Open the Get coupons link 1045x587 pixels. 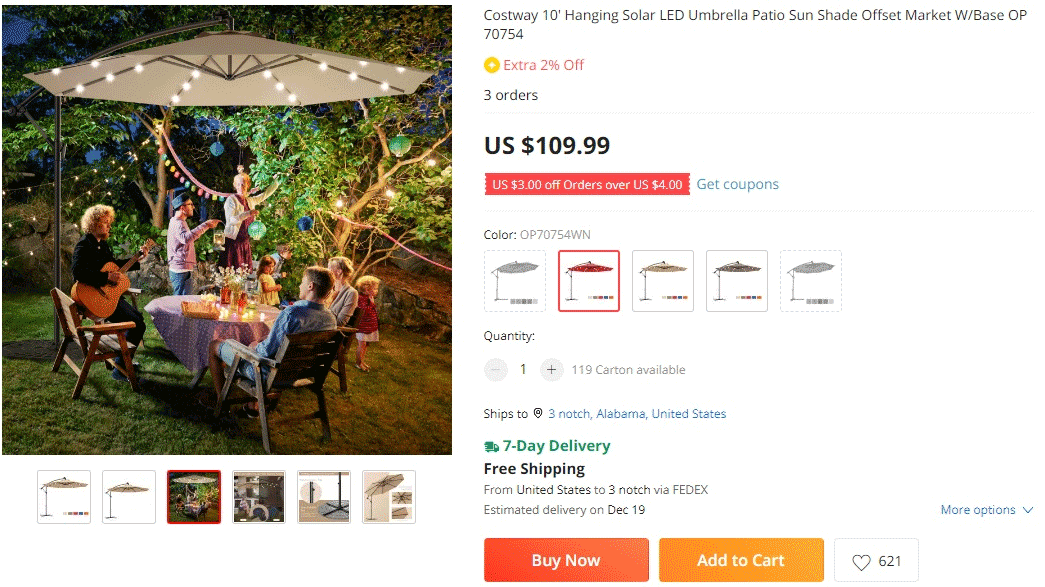[737, 184]
